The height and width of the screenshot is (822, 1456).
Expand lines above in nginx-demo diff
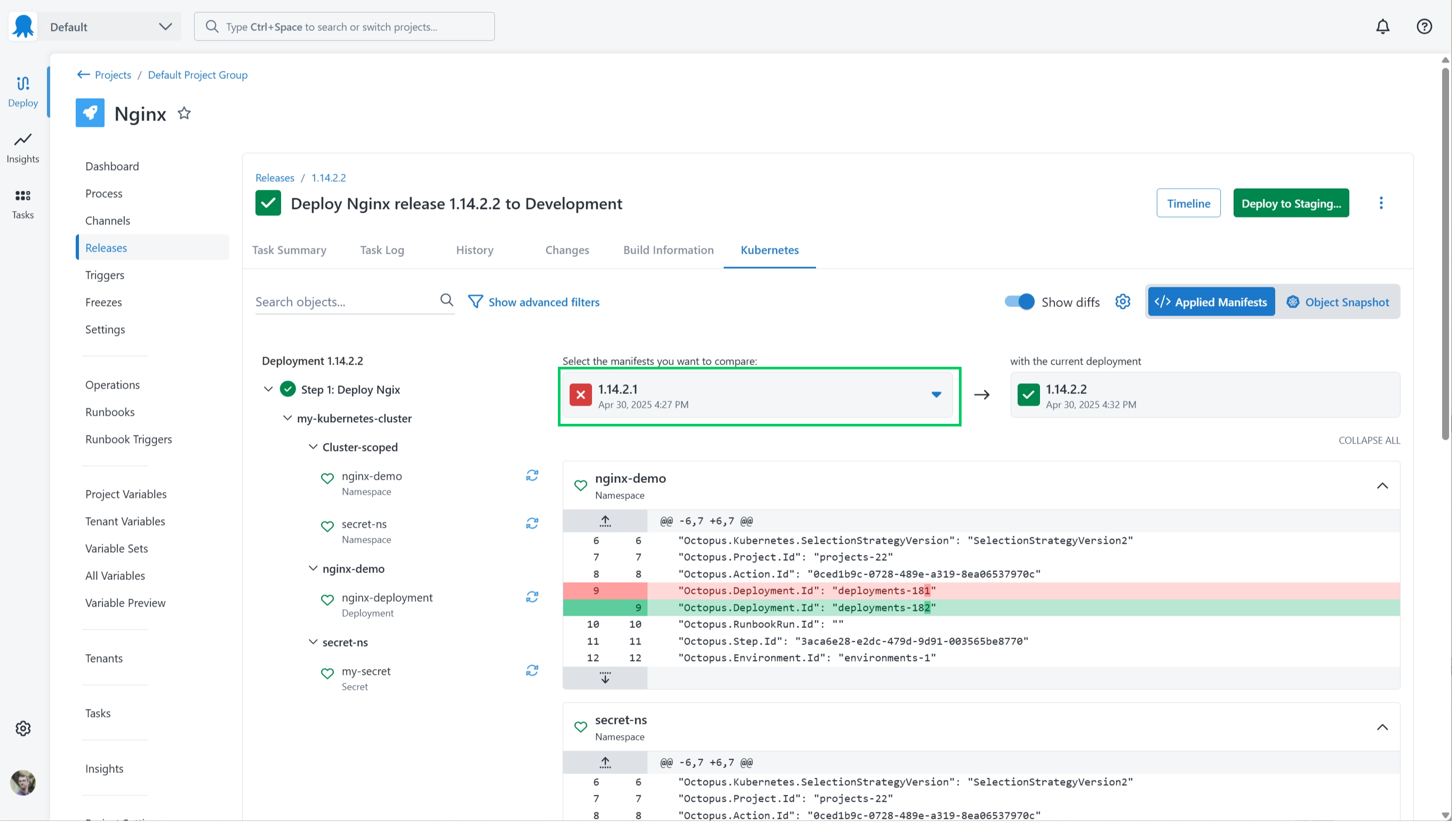(605, 521)
